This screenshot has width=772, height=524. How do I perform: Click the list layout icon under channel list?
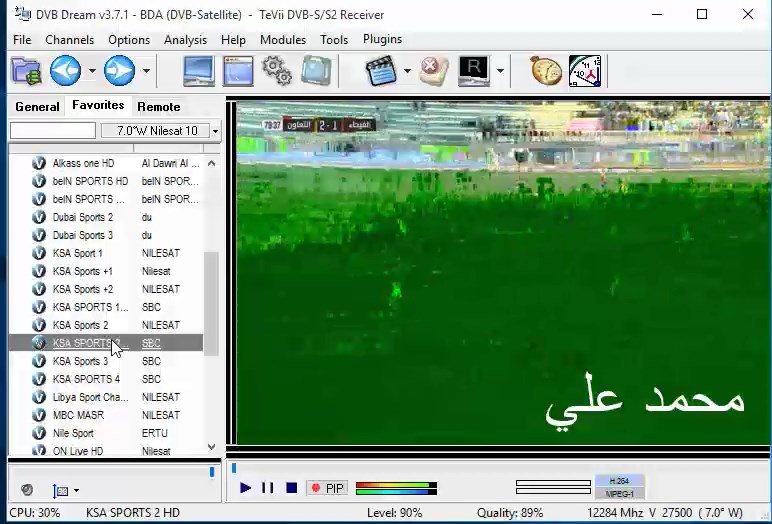(x=61, y=491)
